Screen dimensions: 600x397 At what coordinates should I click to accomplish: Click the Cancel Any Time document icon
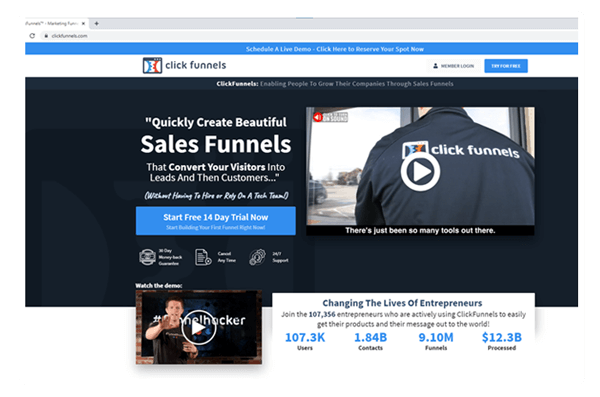click(203, 257)
